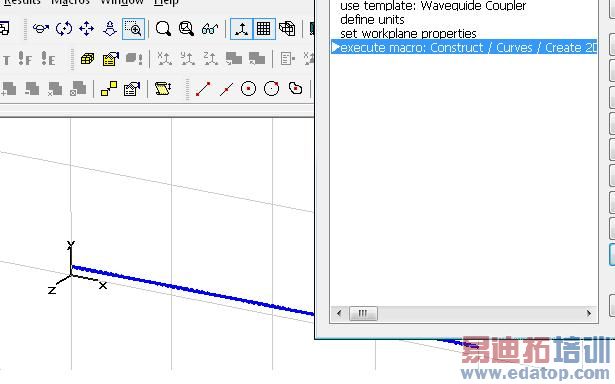Toggle the coordinate axes display
Viewport: 615px width, 384px height.
(x=241, y=29)
